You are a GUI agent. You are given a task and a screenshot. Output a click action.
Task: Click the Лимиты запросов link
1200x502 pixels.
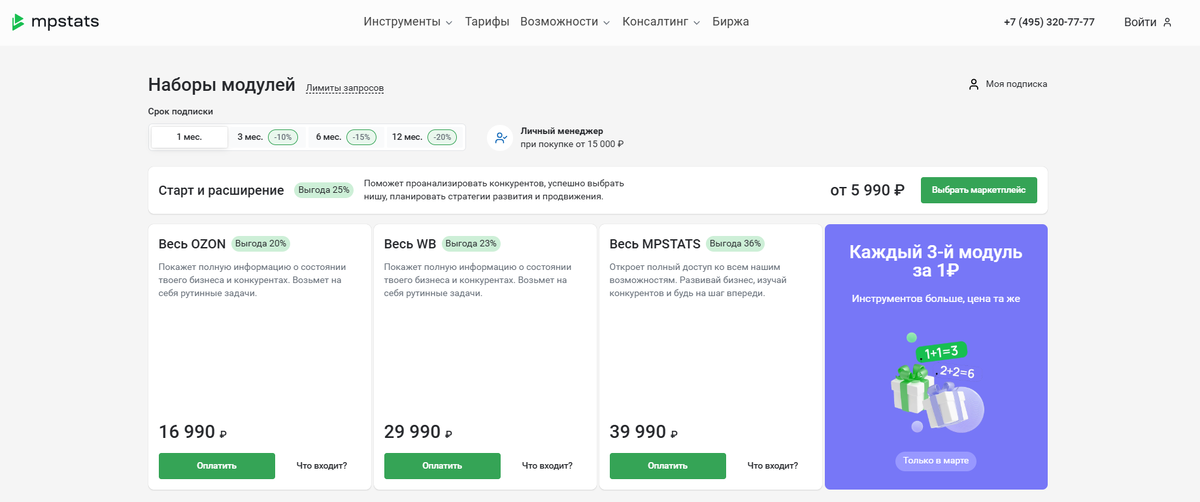[344, 88]
